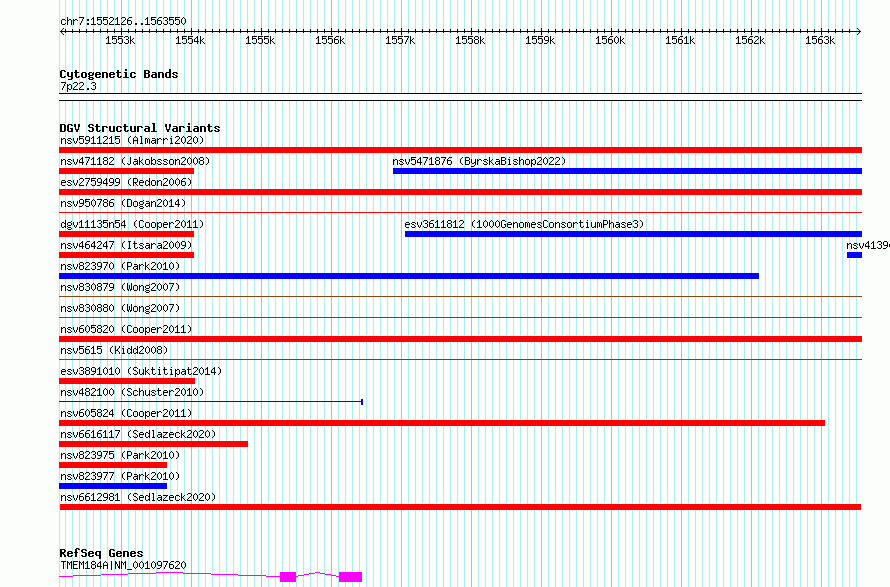
Task: Click the long blue bar for nsv823970
Action: tap(409, 276)
